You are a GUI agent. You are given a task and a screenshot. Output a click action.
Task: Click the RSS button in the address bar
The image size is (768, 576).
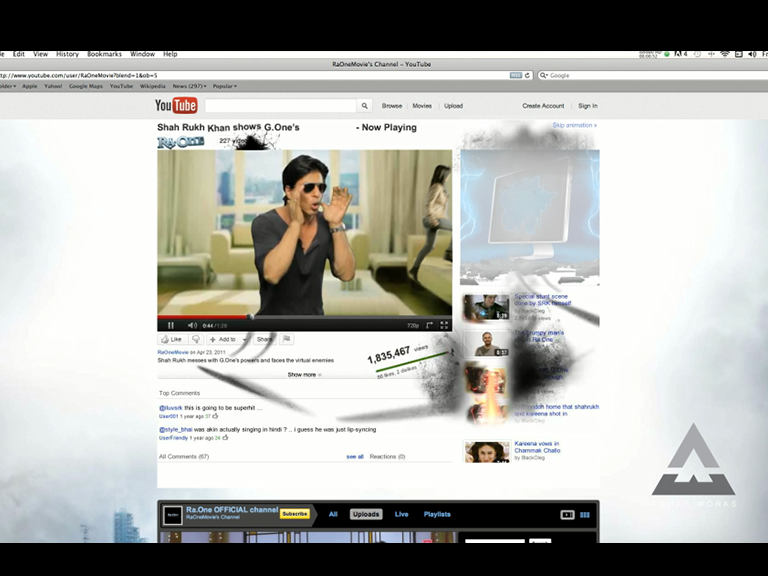pyautogui.click(x=516, y=75)
